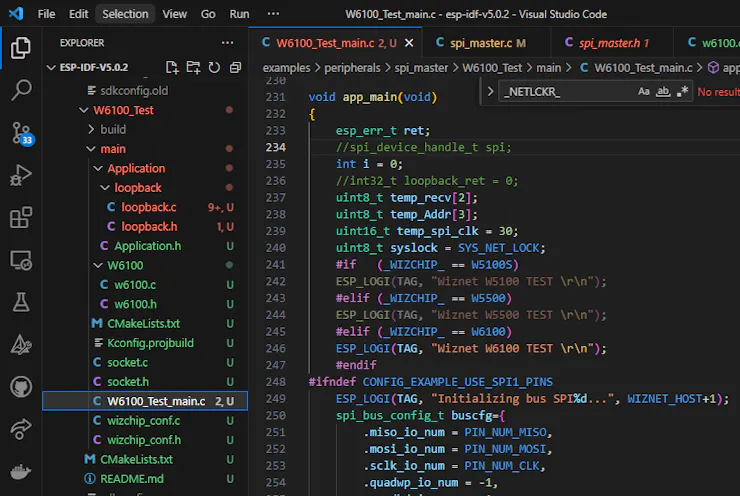Expand replace field in find widget
This screenshot has height=496, width=740.
[x=490, y=92]
